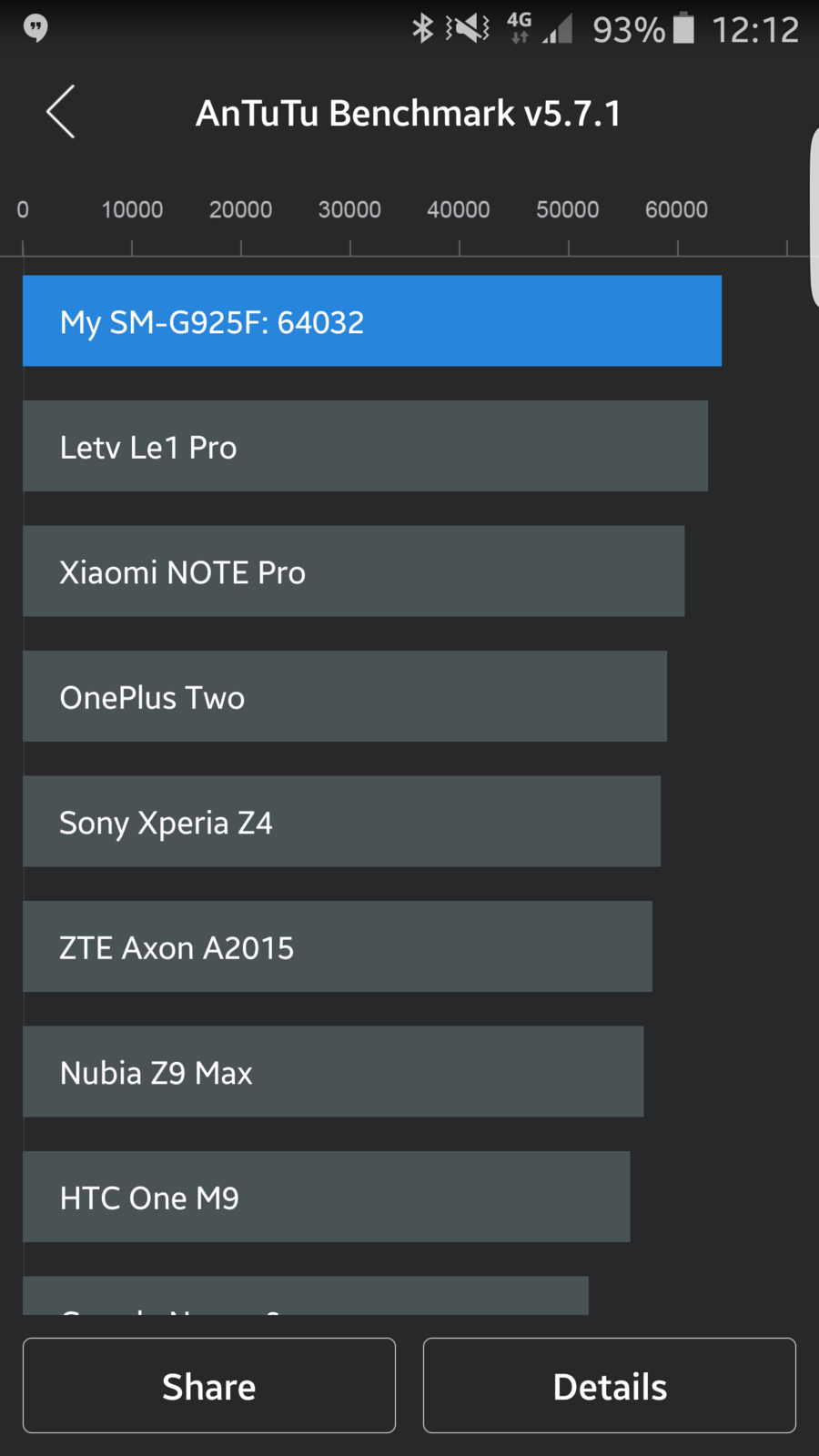Tap the Hangouts notification icon

pyautogui.click(x=35, y=28)
